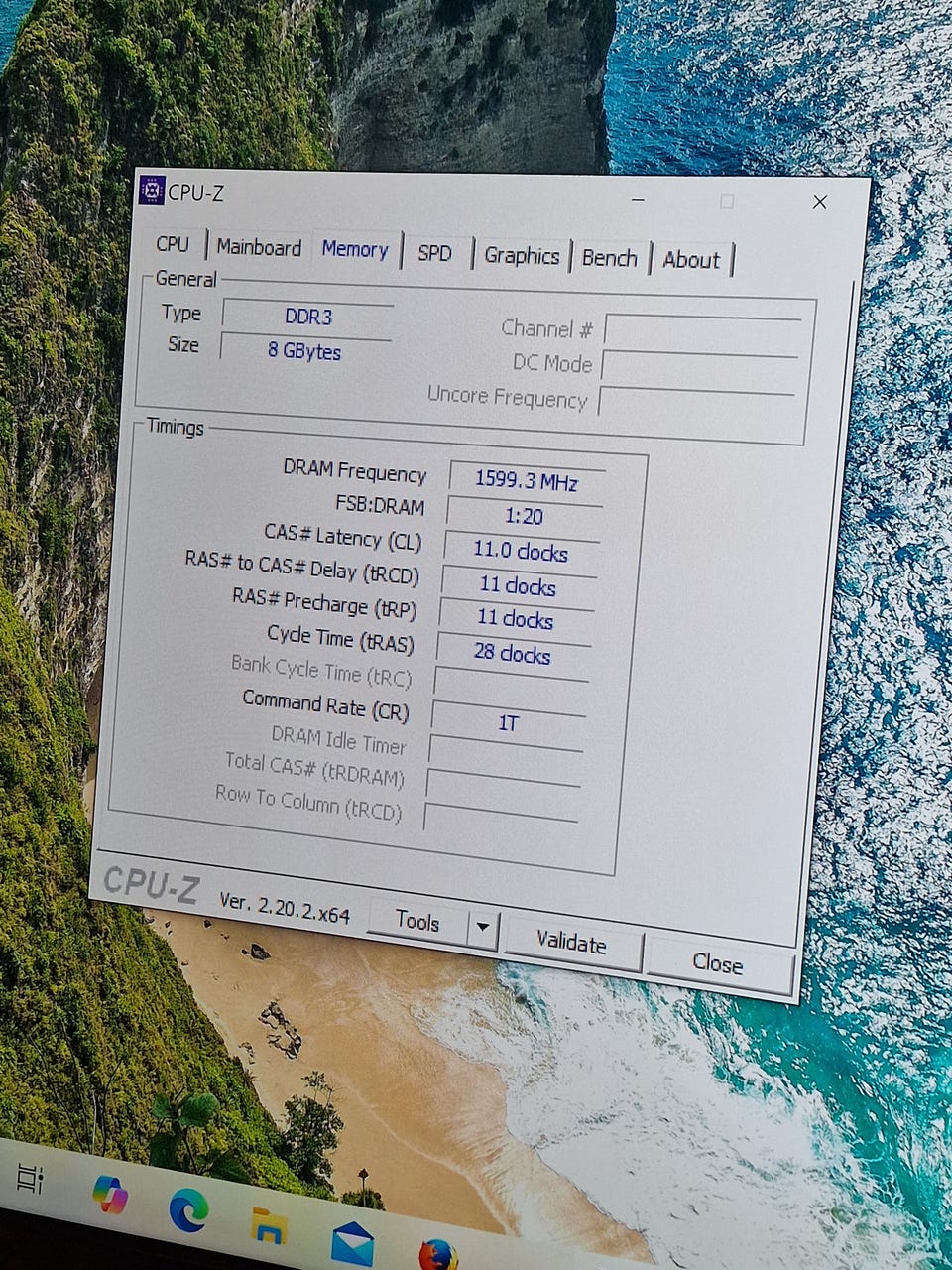This screenshot has height=1270, width=952.
Task: Open the Mail app from the taskbar
Action: pos(352,1243)
